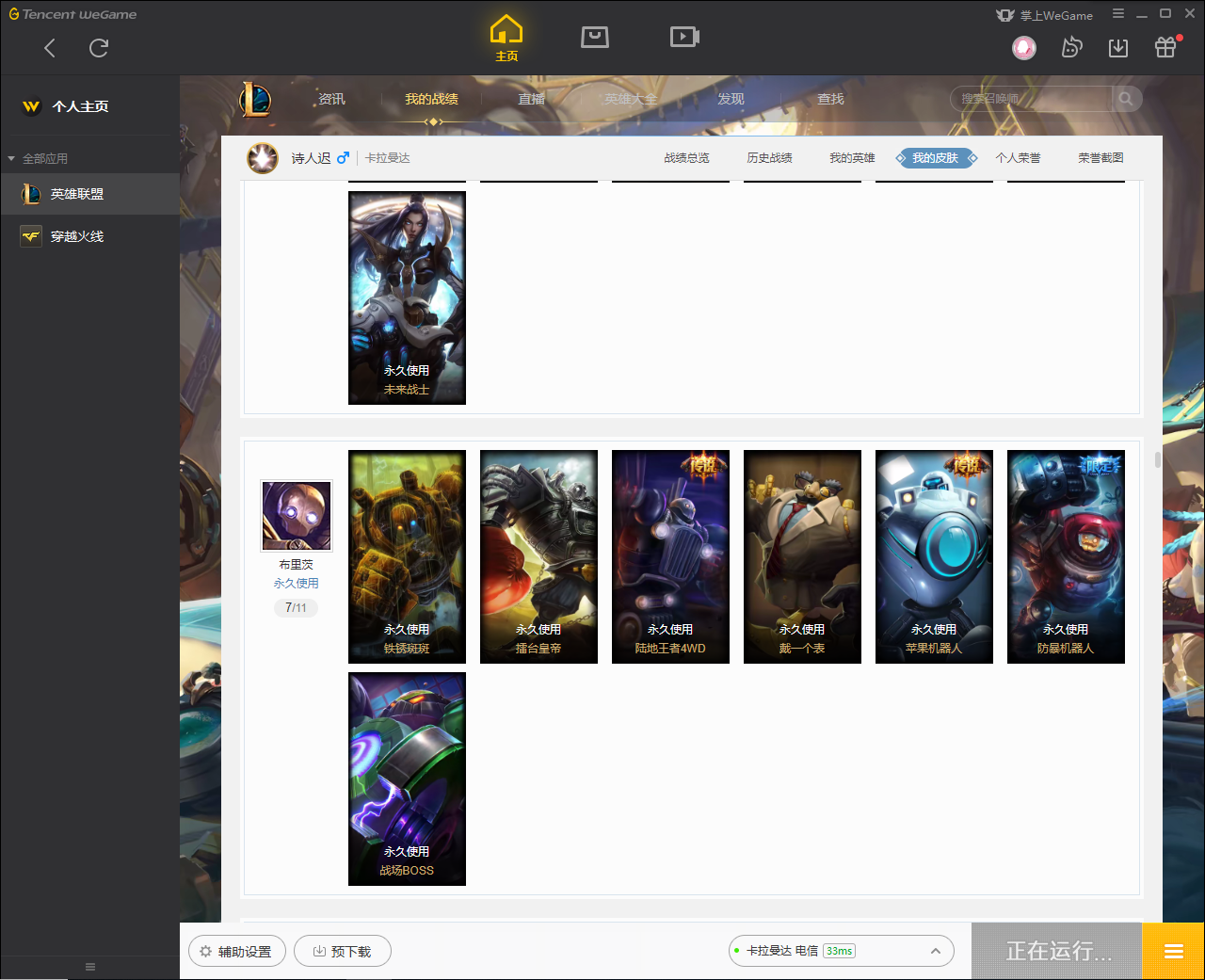Switch to 战绩总览 sub-tab
Viewport: 1205px width, 980px height.
[x=686, y=158]
